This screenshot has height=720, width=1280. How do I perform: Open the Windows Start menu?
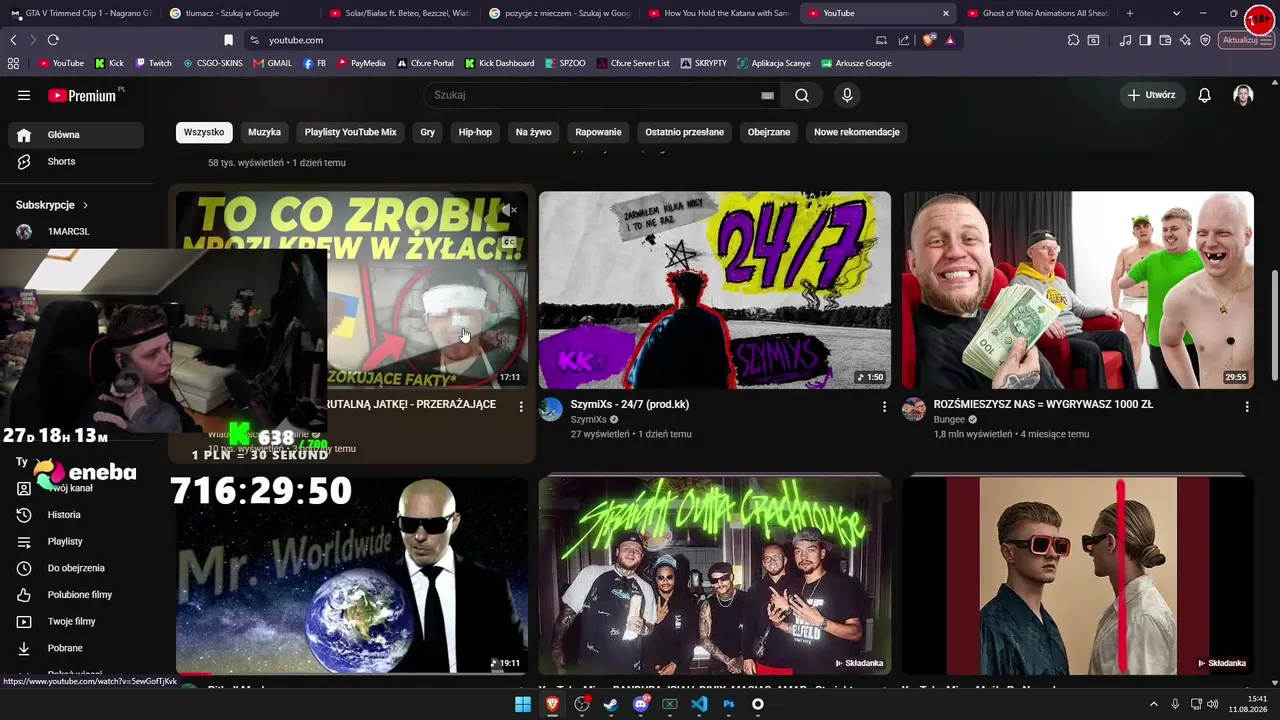[x=523, y=704]
